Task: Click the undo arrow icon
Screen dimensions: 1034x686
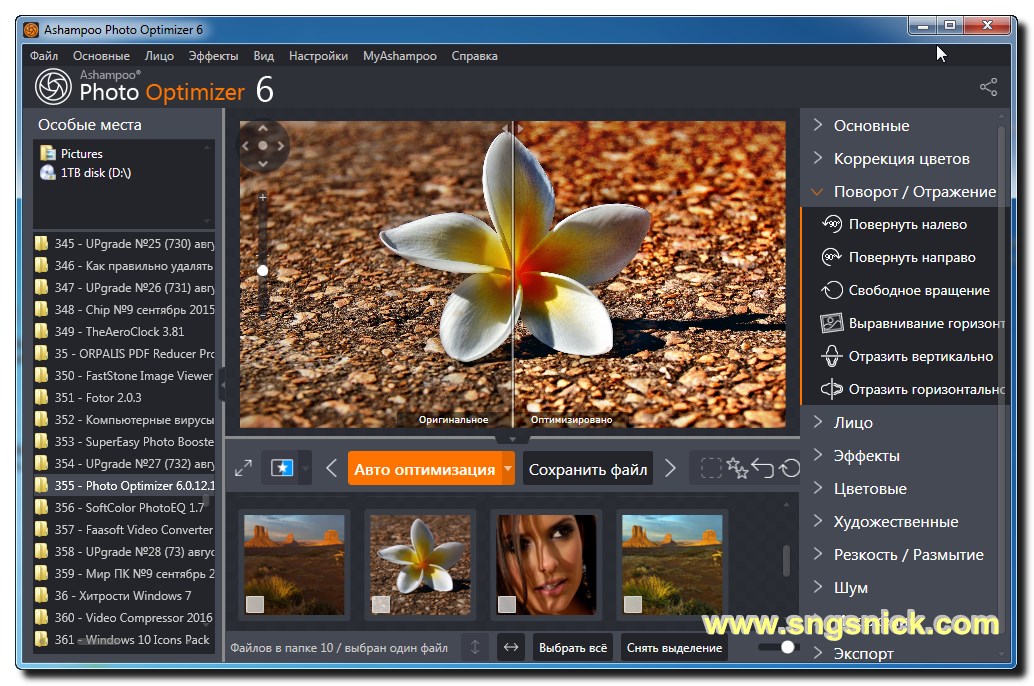Action: pyautogui.click(x=763, y=468)
